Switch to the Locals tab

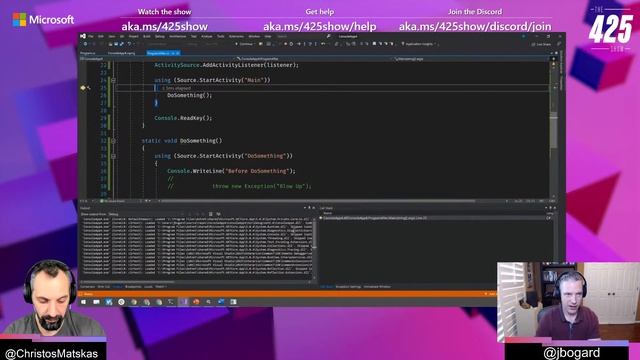[x=148, y=287]
